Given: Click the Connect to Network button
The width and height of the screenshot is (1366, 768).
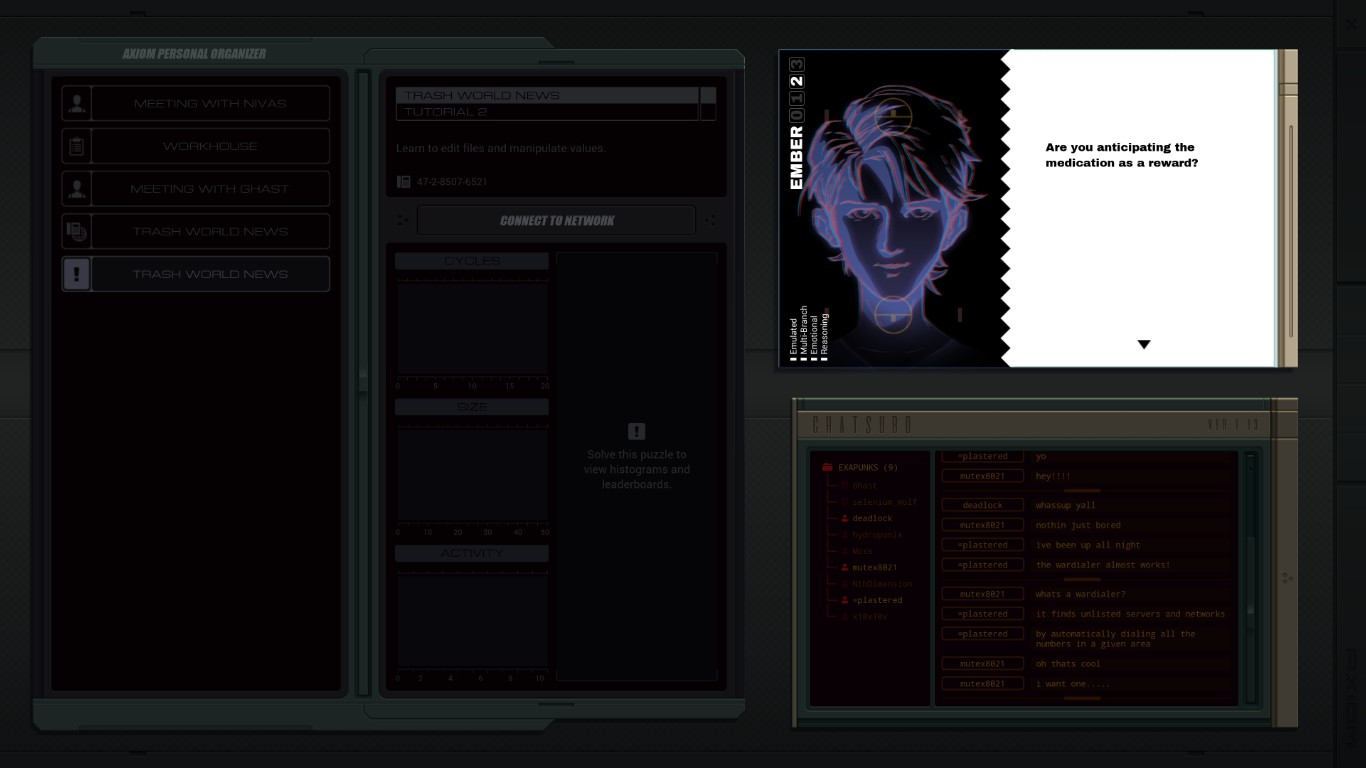Looking at the screenshot, I should 557,220.
